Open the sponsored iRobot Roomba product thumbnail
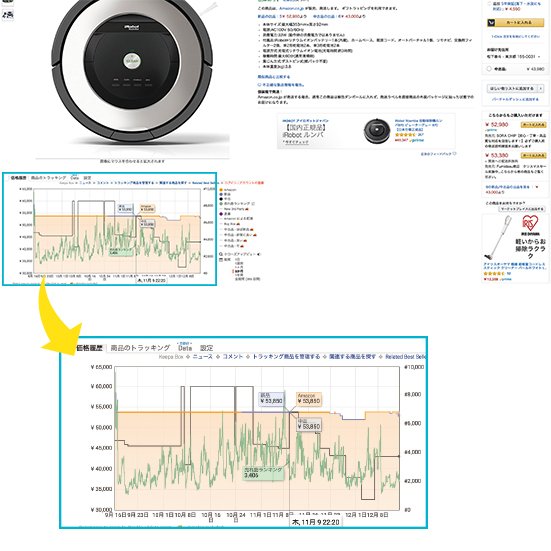The width and height of the screenshot is (551, 551). coord(377,130)
